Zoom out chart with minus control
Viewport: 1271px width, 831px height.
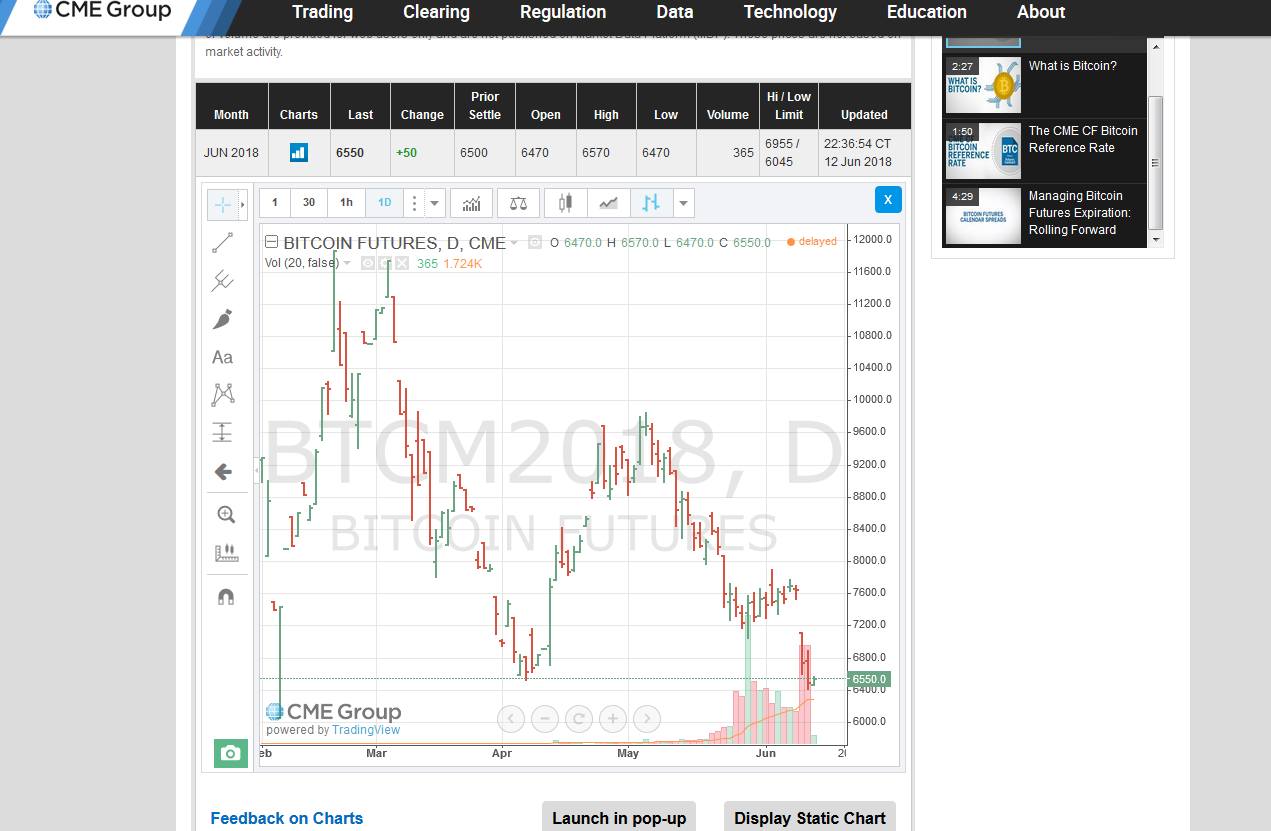coord(545,718)
